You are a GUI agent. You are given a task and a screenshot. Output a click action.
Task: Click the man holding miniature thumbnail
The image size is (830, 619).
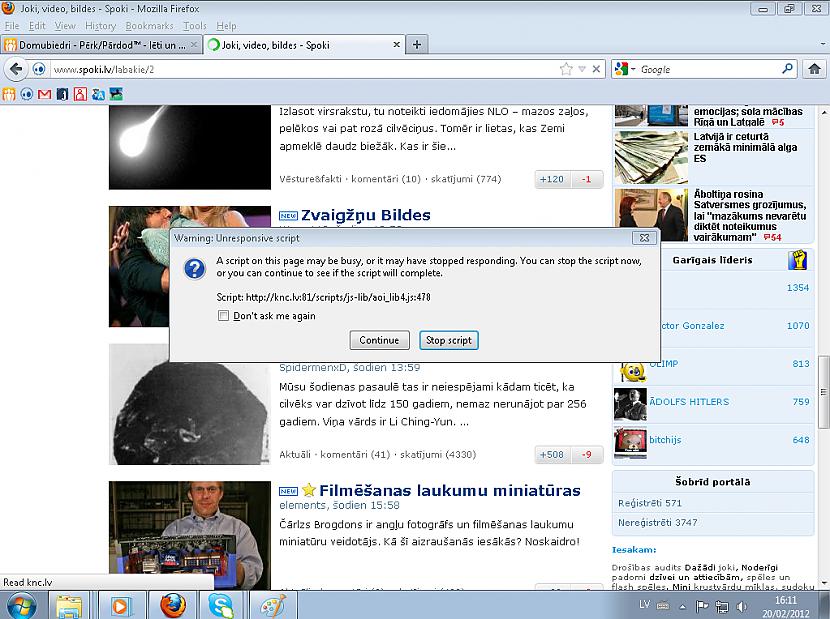(x=190, y=535)
